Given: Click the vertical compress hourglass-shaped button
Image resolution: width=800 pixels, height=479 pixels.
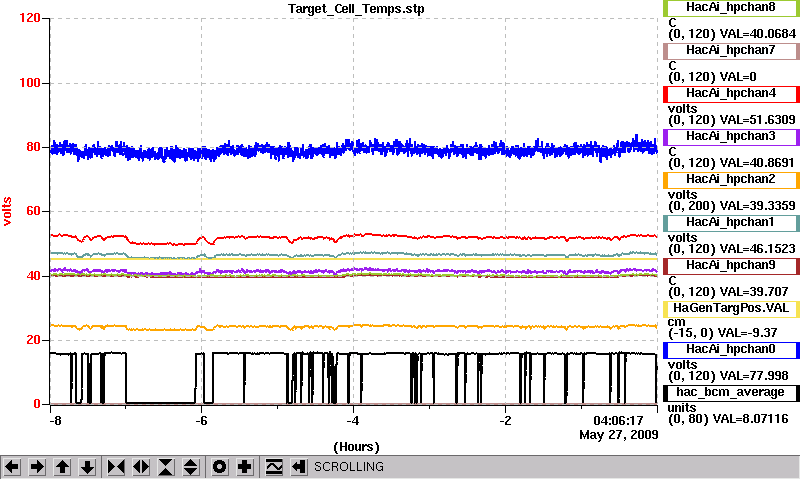Looking at the screenshot, I should [x=166, y=467].
